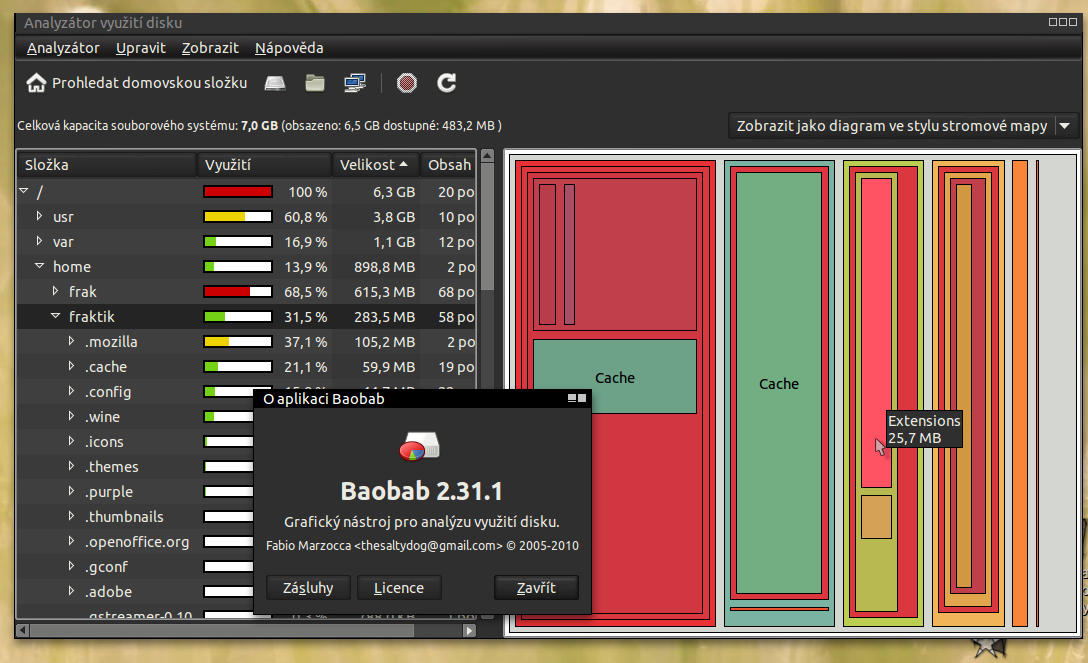
Task: Open the Analyzátor menu
Action: 63,48
